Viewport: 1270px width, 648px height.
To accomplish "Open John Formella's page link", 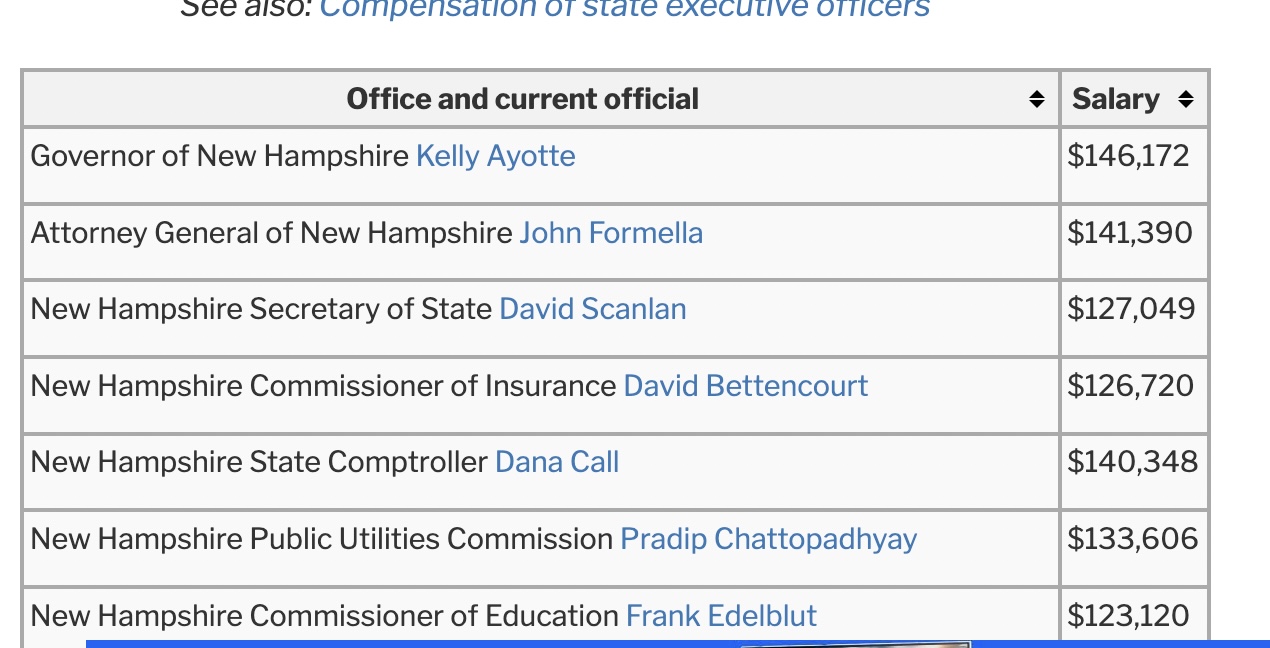I will pos(611,233).
